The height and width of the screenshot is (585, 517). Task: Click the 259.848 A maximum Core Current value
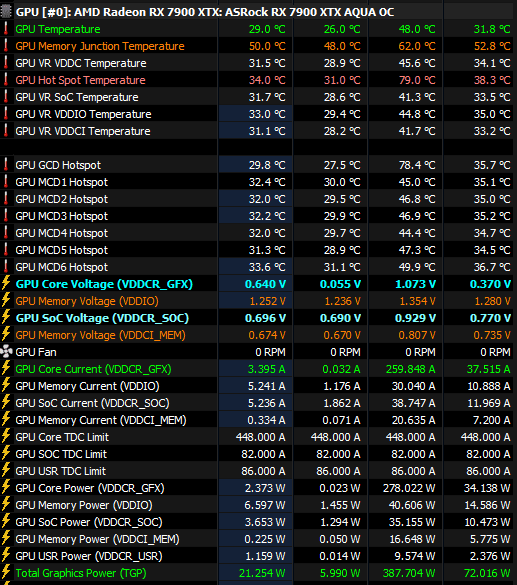(x=410, y=369)
